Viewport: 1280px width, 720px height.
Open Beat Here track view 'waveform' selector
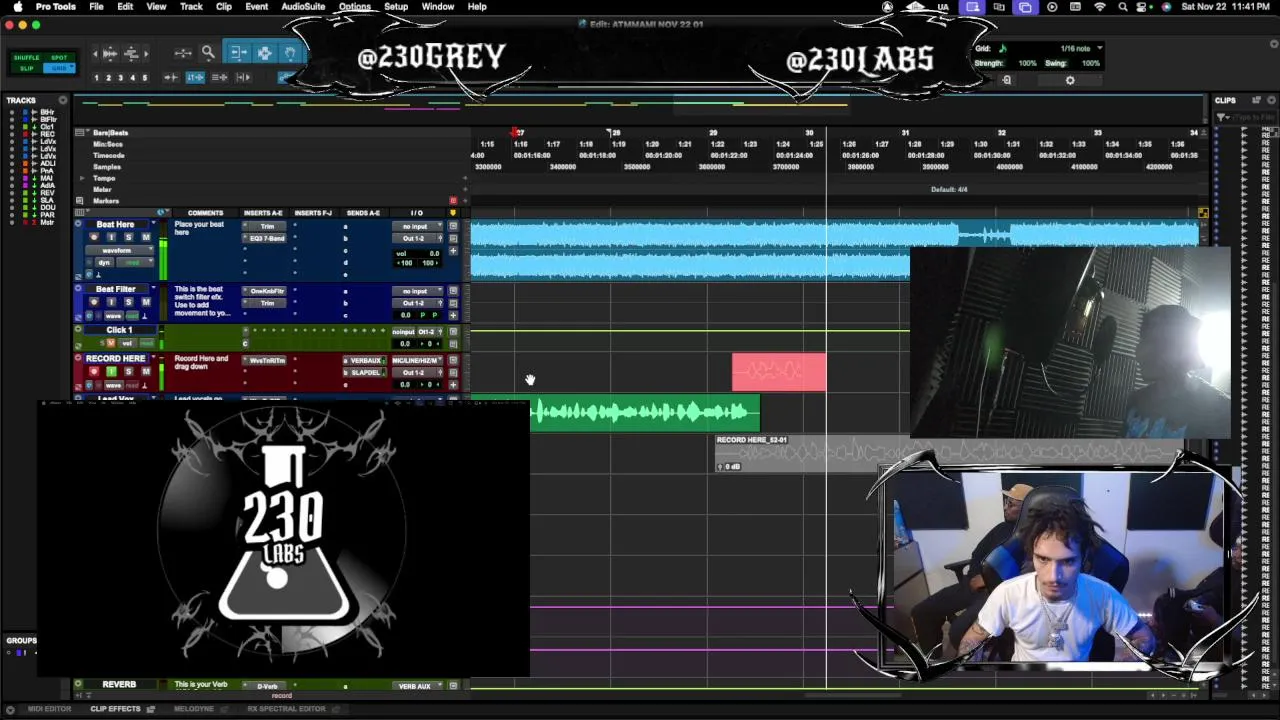coord(119,250)
